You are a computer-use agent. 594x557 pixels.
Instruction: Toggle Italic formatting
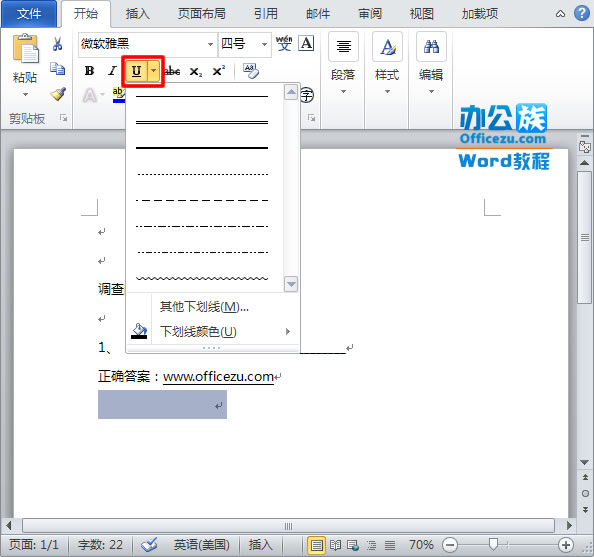112,71
